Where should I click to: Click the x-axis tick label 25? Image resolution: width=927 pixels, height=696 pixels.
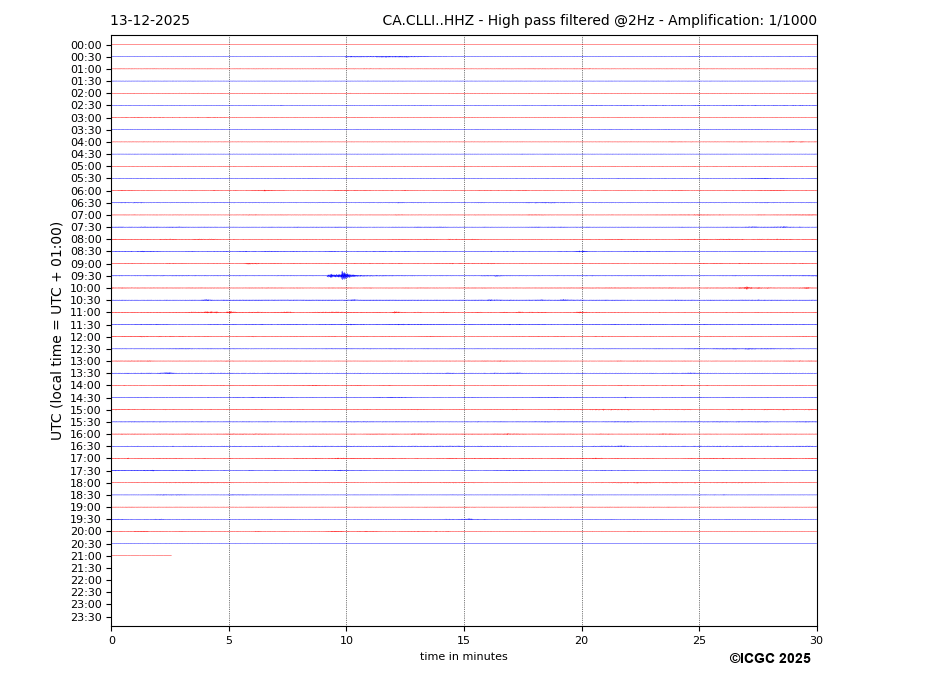[699, 640]
